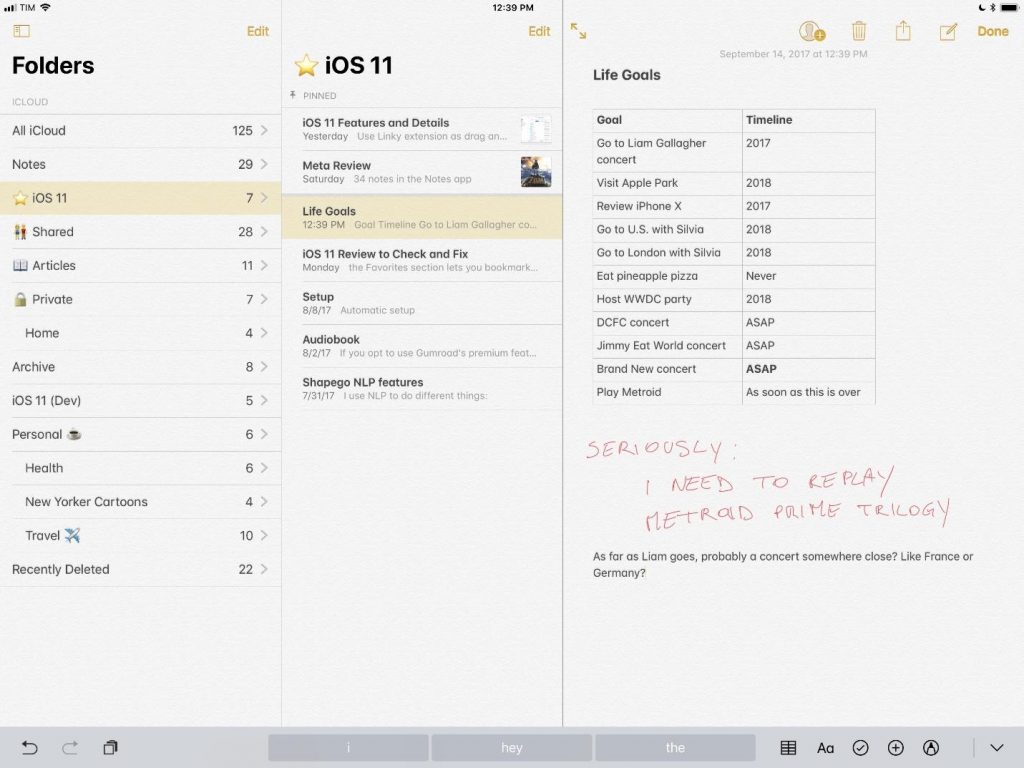Tap the star icon on iOS 11 folder
Viewport: 1024px width, 768px height.
click(x=20, y=198)
